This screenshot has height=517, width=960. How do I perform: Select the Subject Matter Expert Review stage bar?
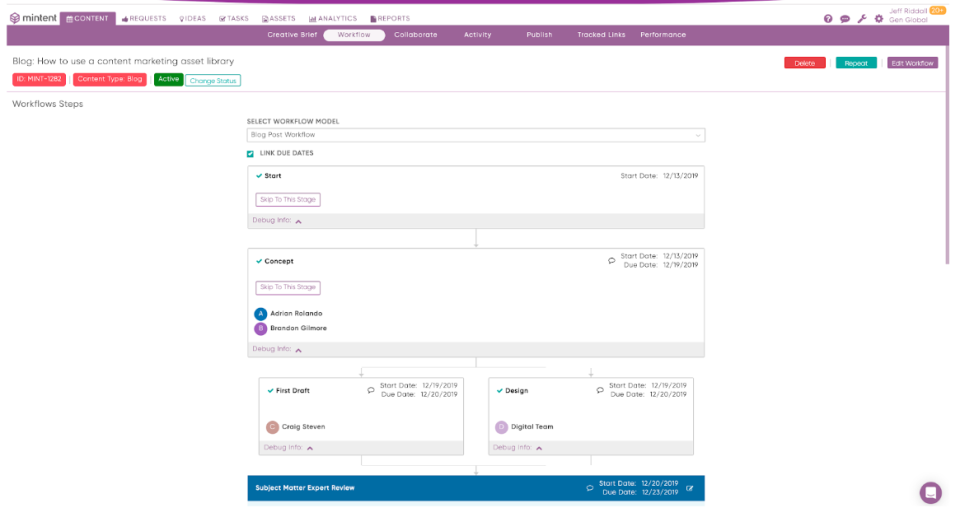[x=476, y=488]
